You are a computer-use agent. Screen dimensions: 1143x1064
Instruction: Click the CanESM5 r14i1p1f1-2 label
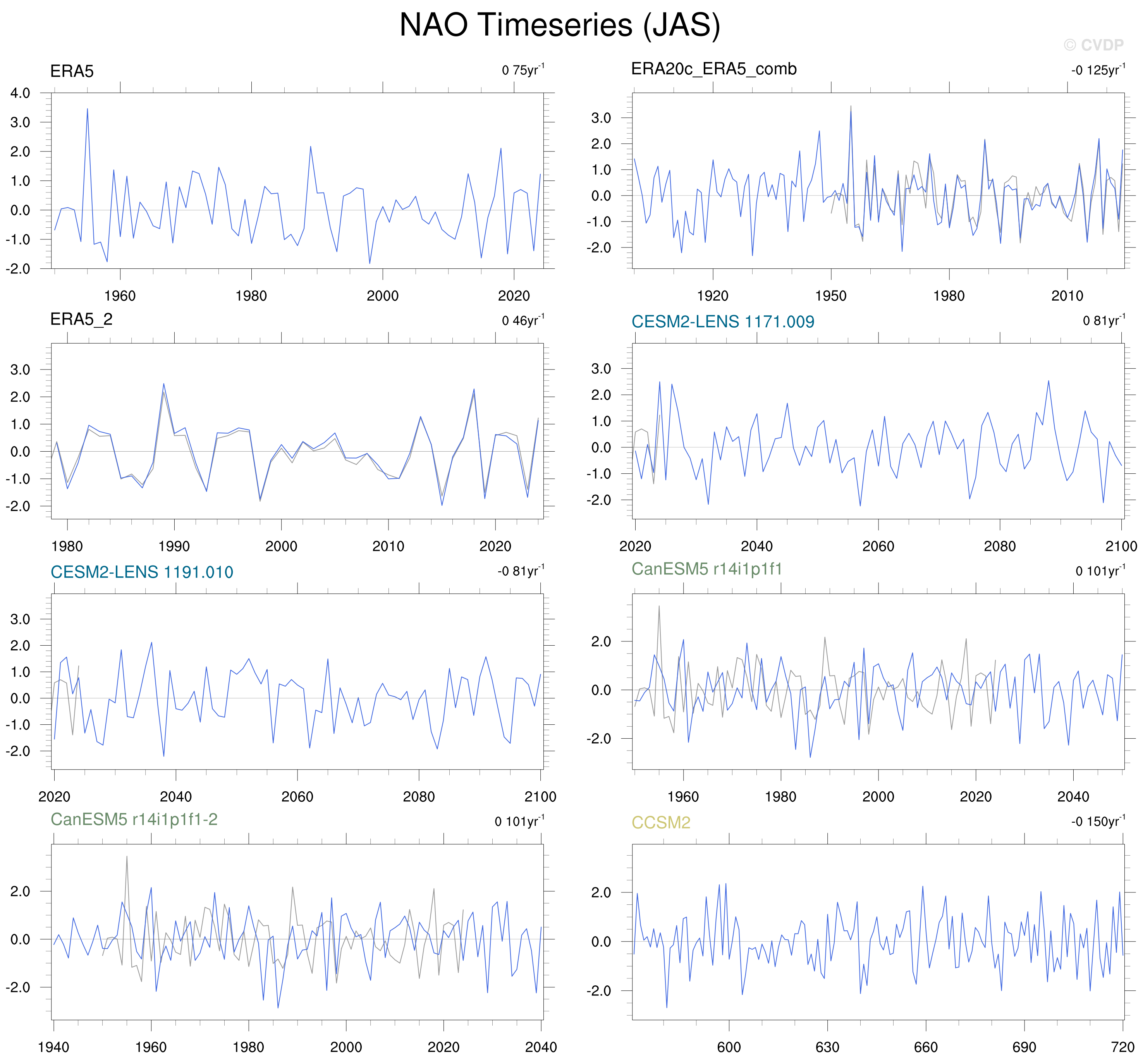pos(134,819)
